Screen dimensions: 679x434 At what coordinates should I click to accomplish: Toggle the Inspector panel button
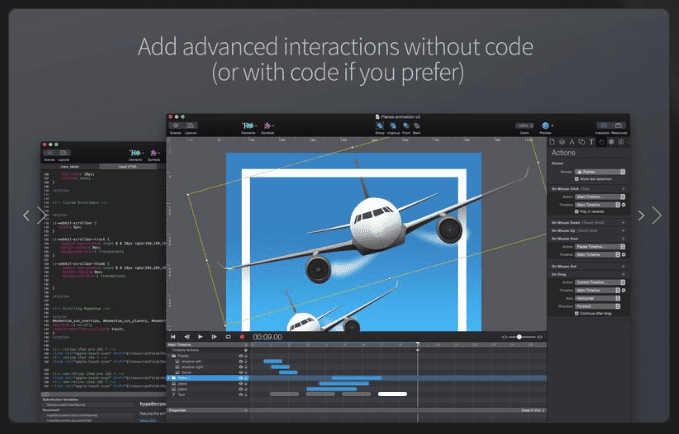point(603,126)
